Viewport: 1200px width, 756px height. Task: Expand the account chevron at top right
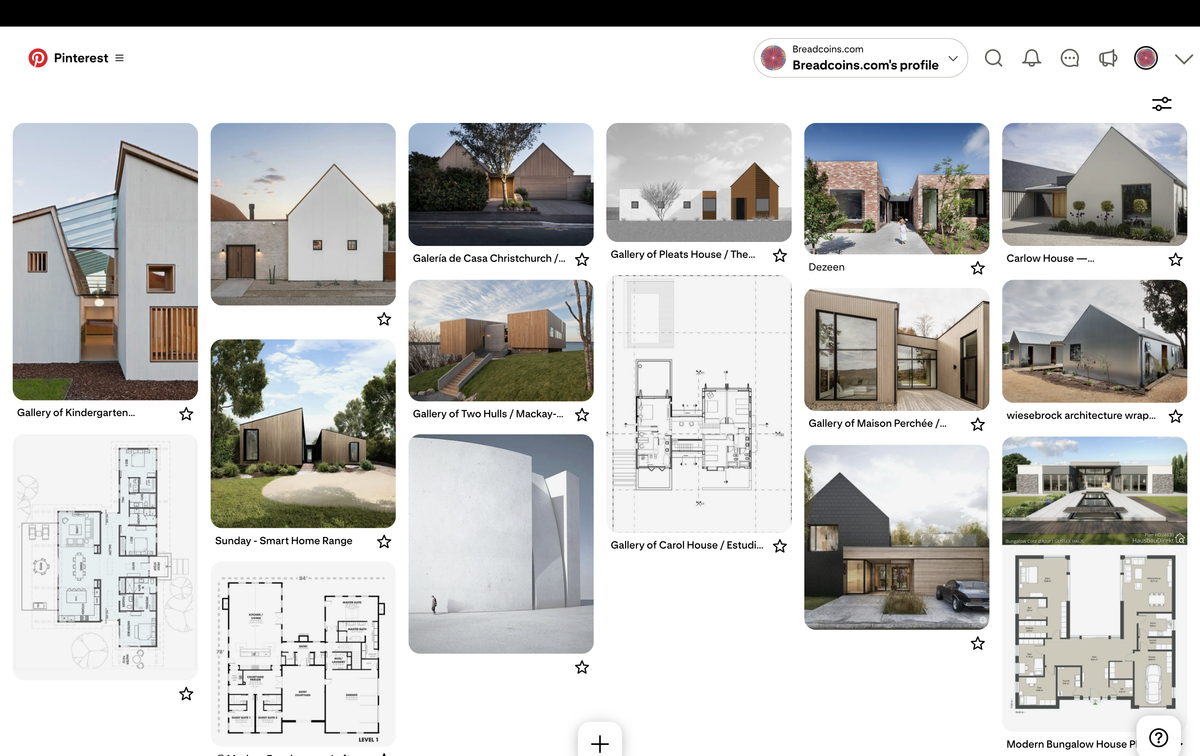coord(1184,58)
